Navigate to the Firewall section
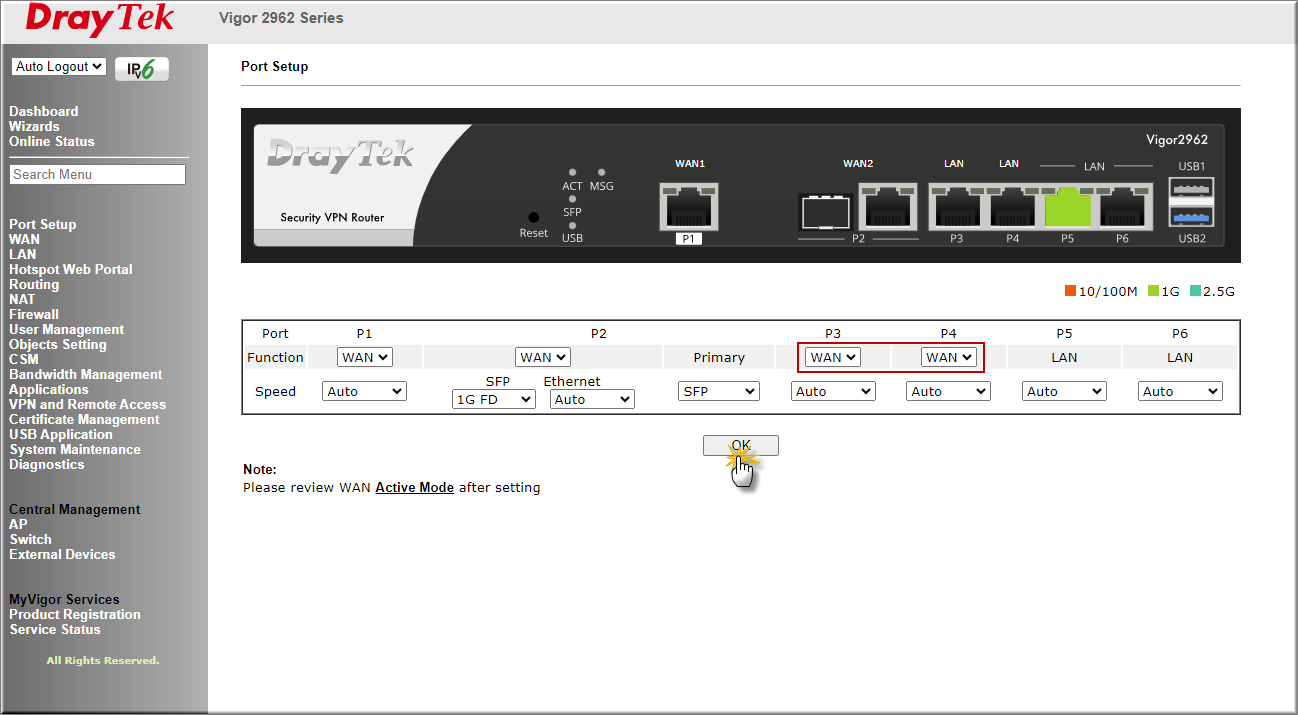1298x715 pixels. coord(33,314)
